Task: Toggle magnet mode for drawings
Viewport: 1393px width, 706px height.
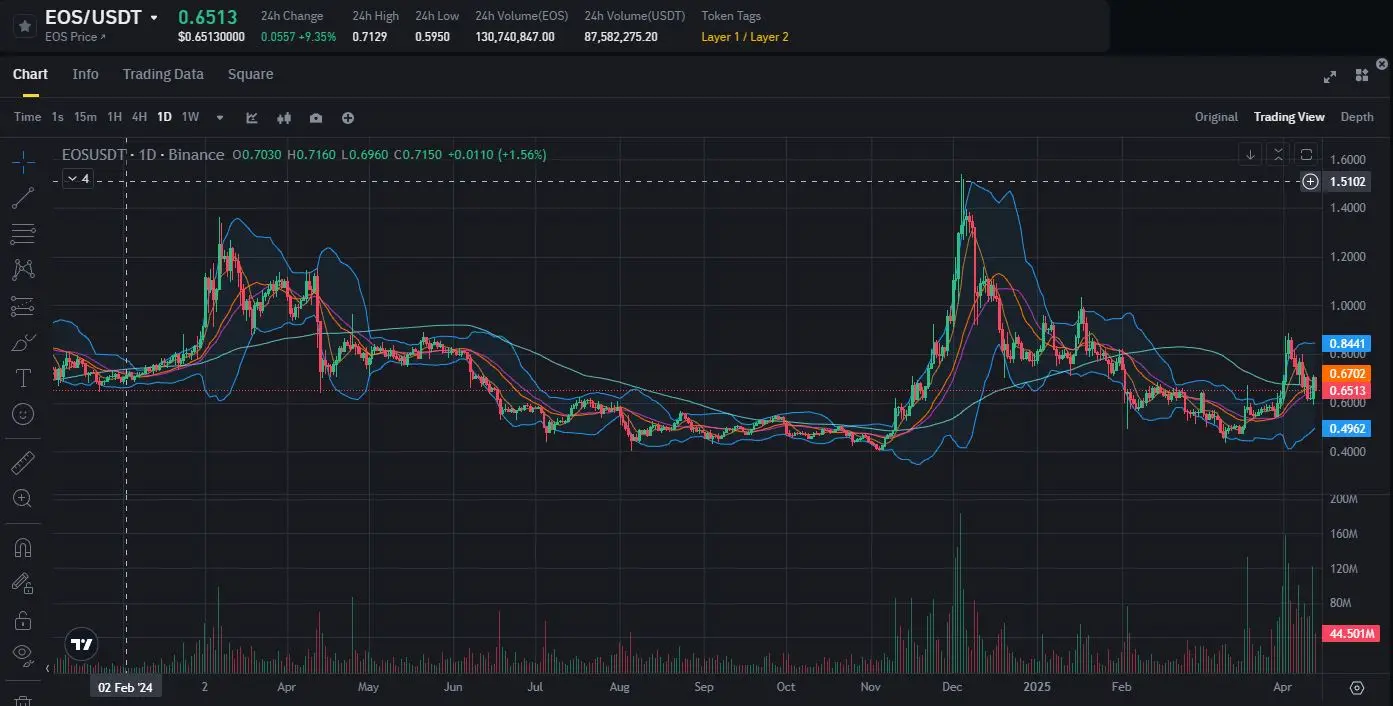Action: (23, 548)
